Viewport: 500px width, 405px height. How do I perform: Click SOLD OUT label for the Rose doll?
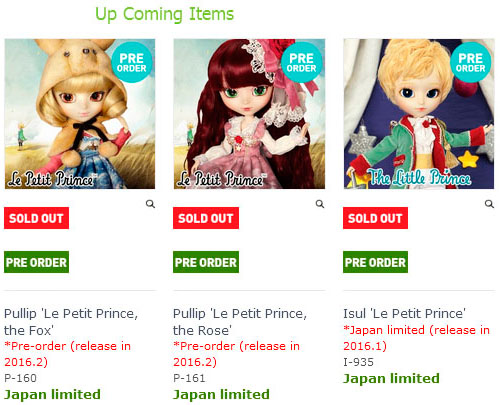pos(206,218)
